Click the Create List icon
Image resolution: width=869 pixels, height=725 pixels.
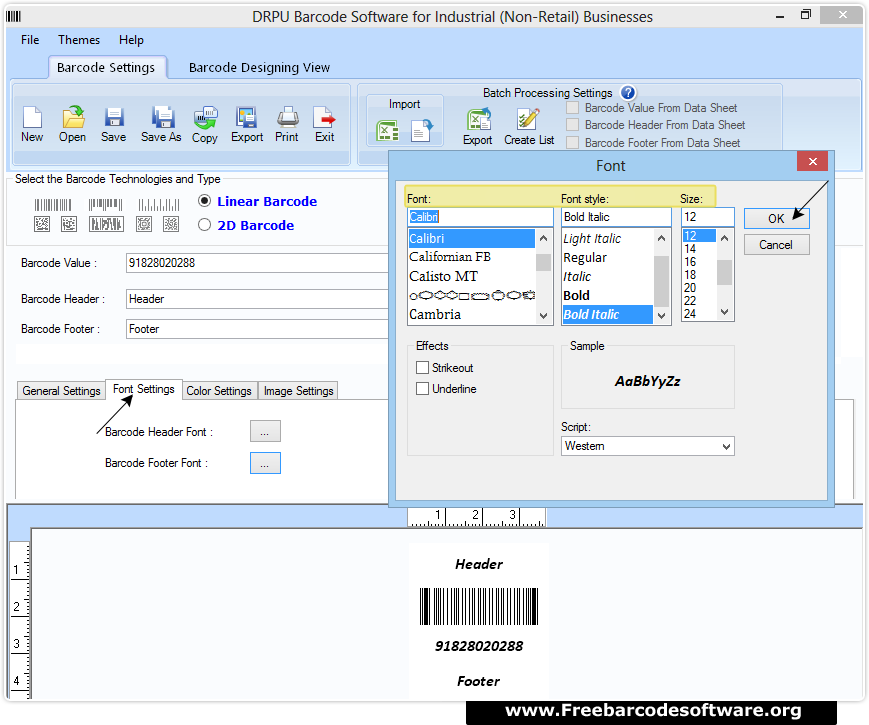click(x=528, y=119)
